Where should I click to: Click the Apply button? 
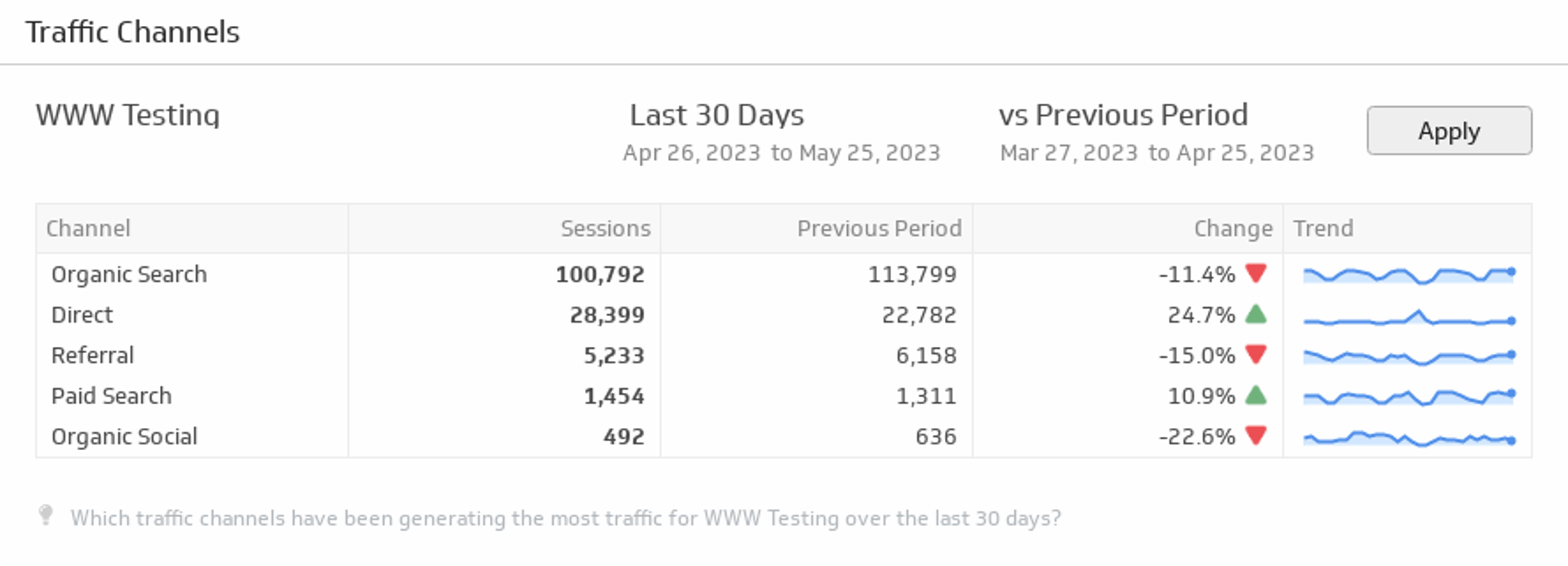[1449, 131]
